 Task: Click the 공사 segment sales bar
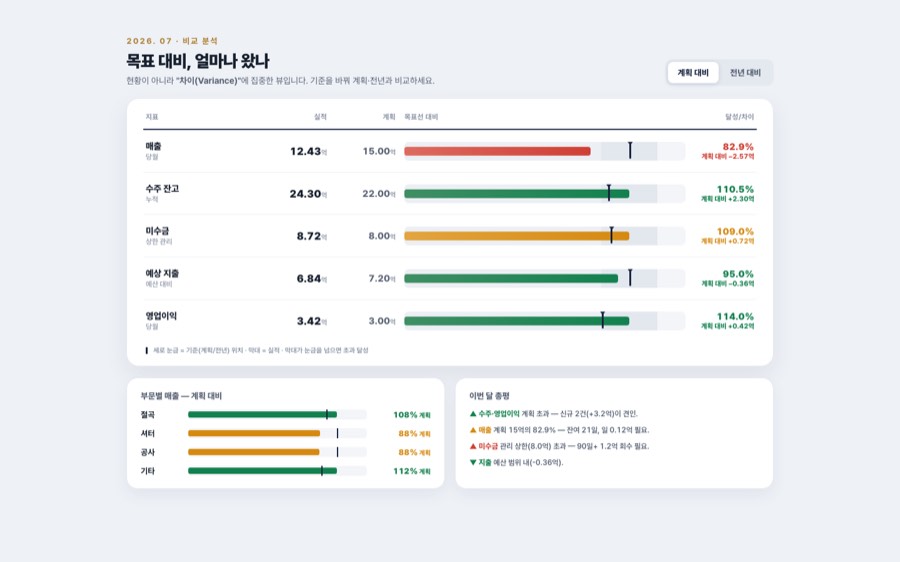click(x=254, y=452)
